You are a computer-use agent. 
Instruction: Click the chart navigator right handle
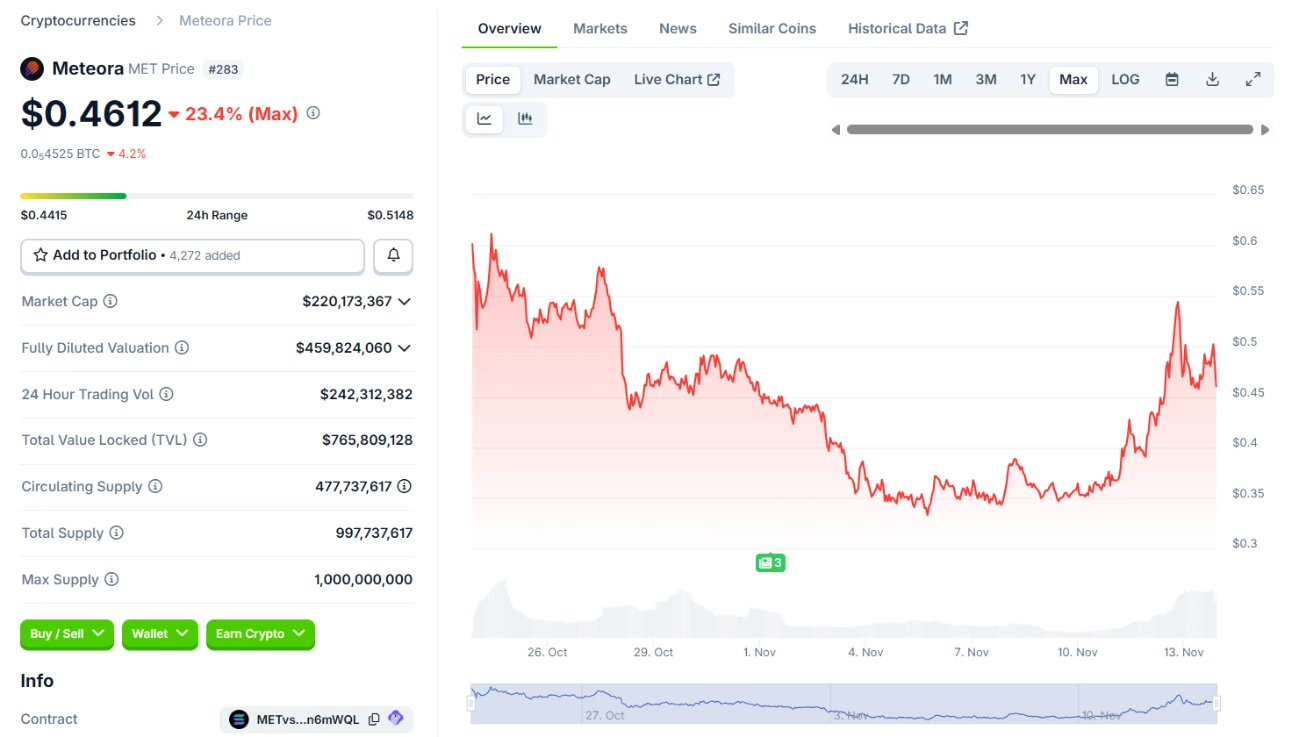tap(1216, 703)
